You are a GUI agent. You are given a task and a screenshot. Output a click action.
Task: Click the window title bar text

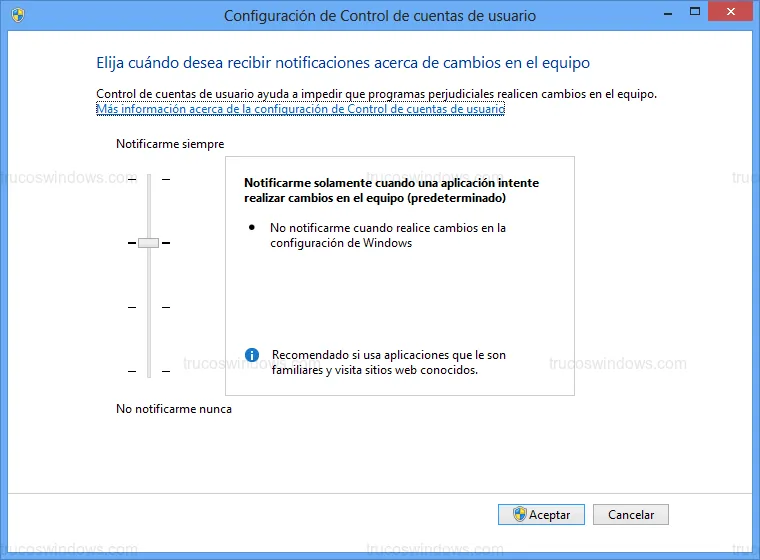coord(379,16)
